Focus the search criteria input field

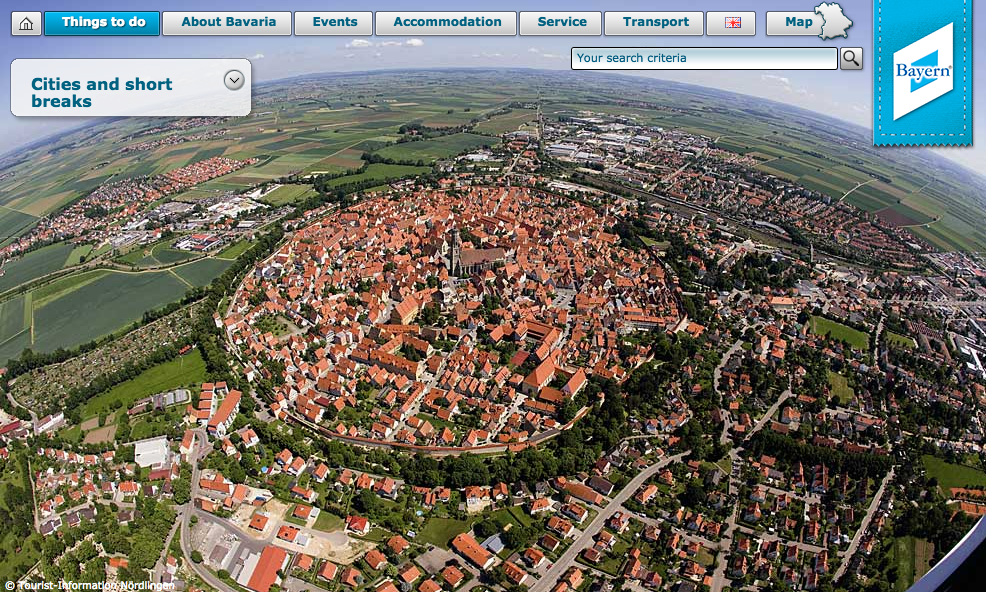pos(704,58)
